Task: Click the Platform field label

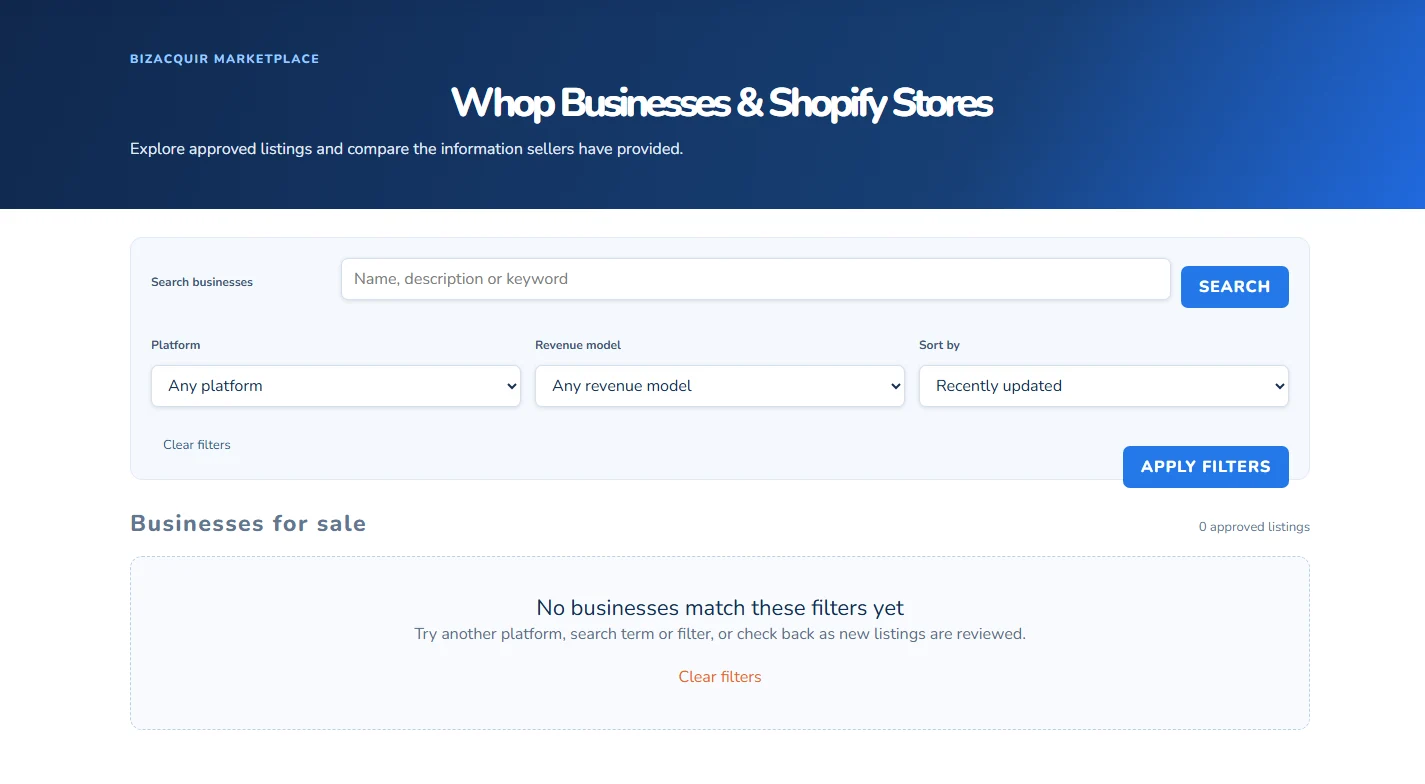Action: [176, 345]
